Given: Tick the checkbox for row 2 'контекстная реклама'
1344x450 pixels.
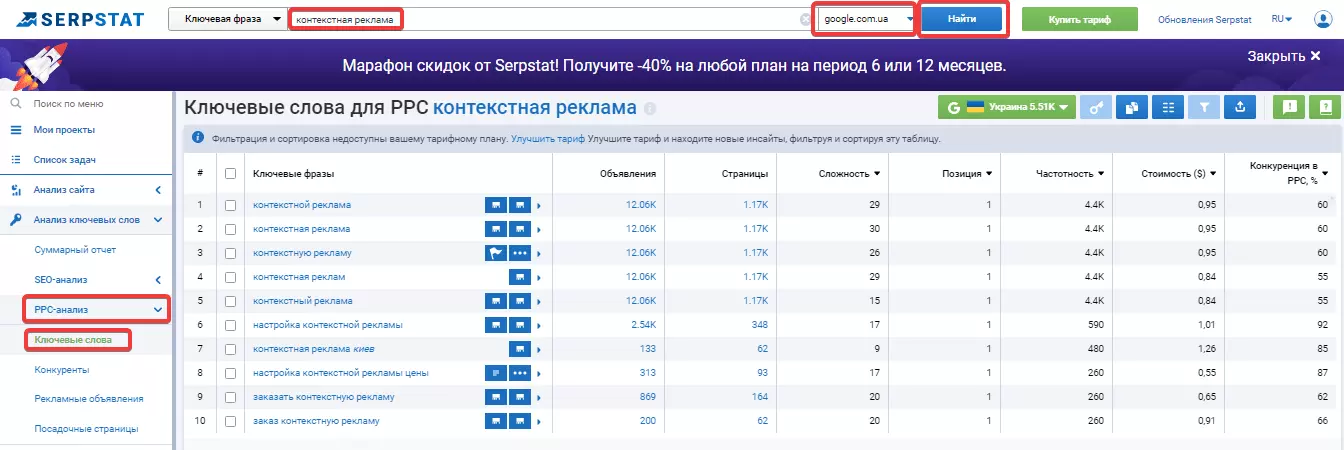Looking at the screenshot, I should pos(231,229).
